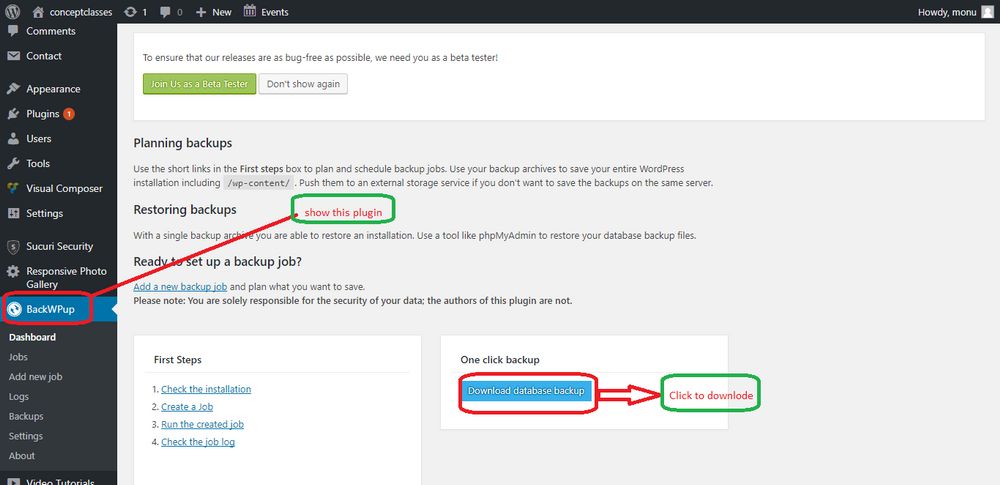Click the Tools wrench icon

pos(13,163)
